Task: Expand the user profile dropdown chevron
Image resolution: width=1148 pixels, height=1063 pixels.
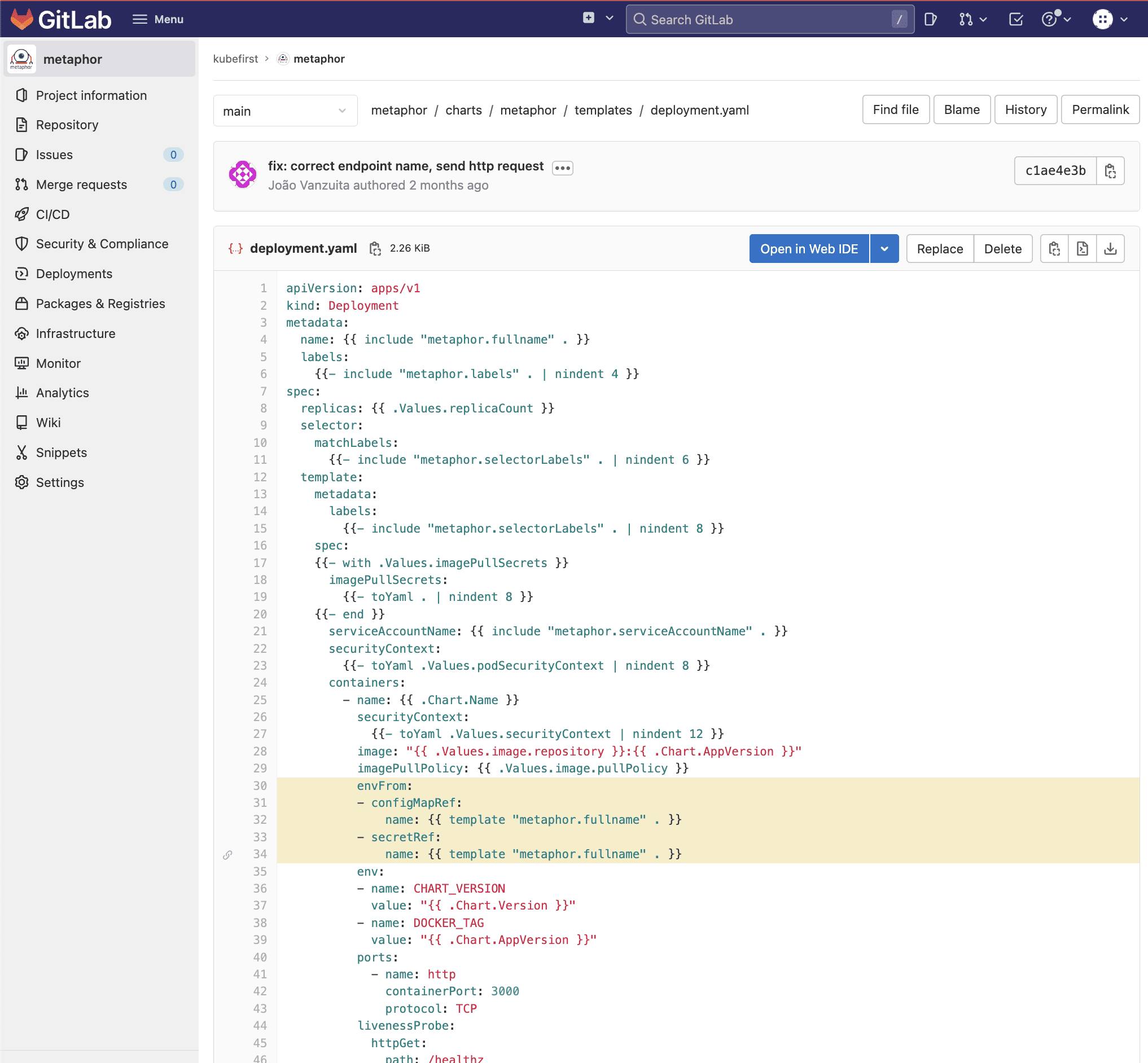Action: click(x=1123, y=20)
